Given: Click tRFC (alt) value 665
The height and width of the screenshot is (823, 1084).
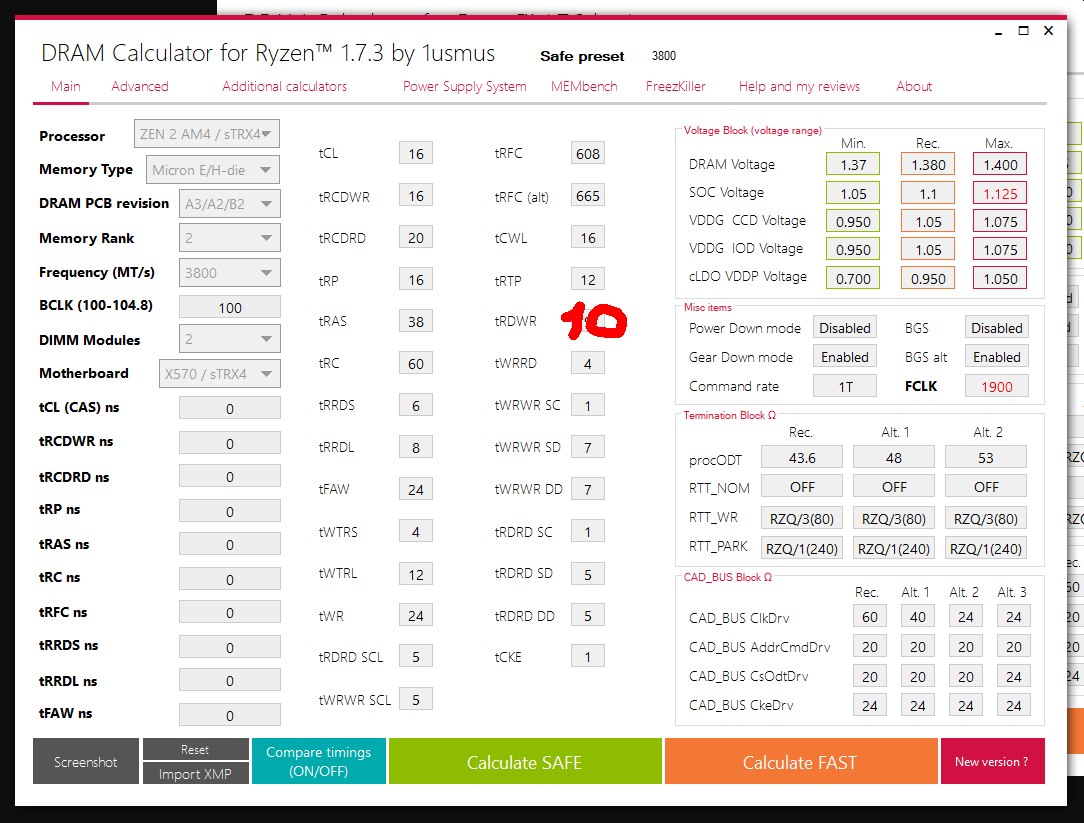Looking at the screenshot, I should point(588,196).
